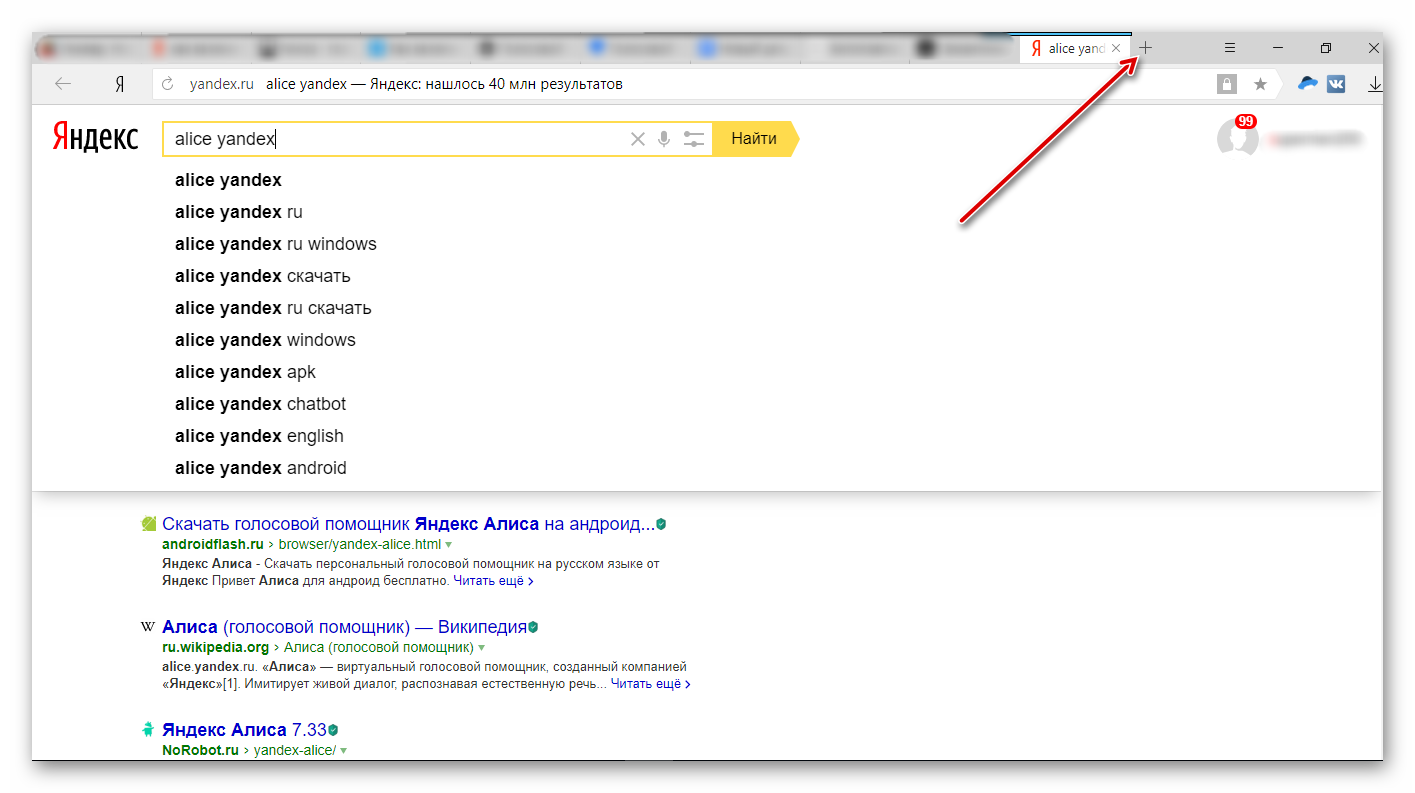Open the blue cloud extension icon
1415x793 pixels.
(x=1307, y=84)
